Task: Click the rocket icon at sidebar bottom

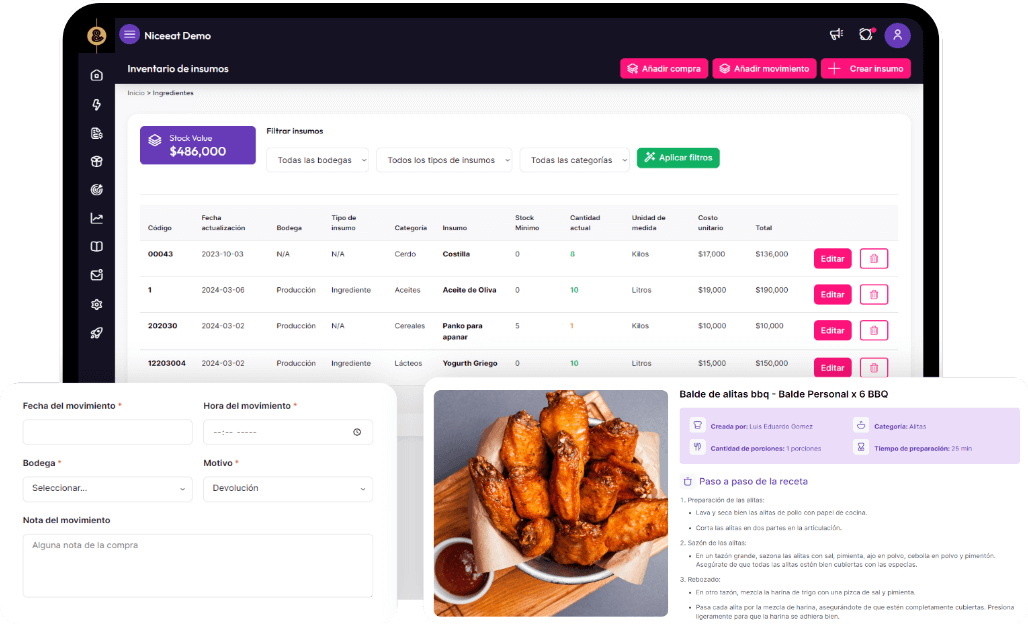Action: click(96, 332)
